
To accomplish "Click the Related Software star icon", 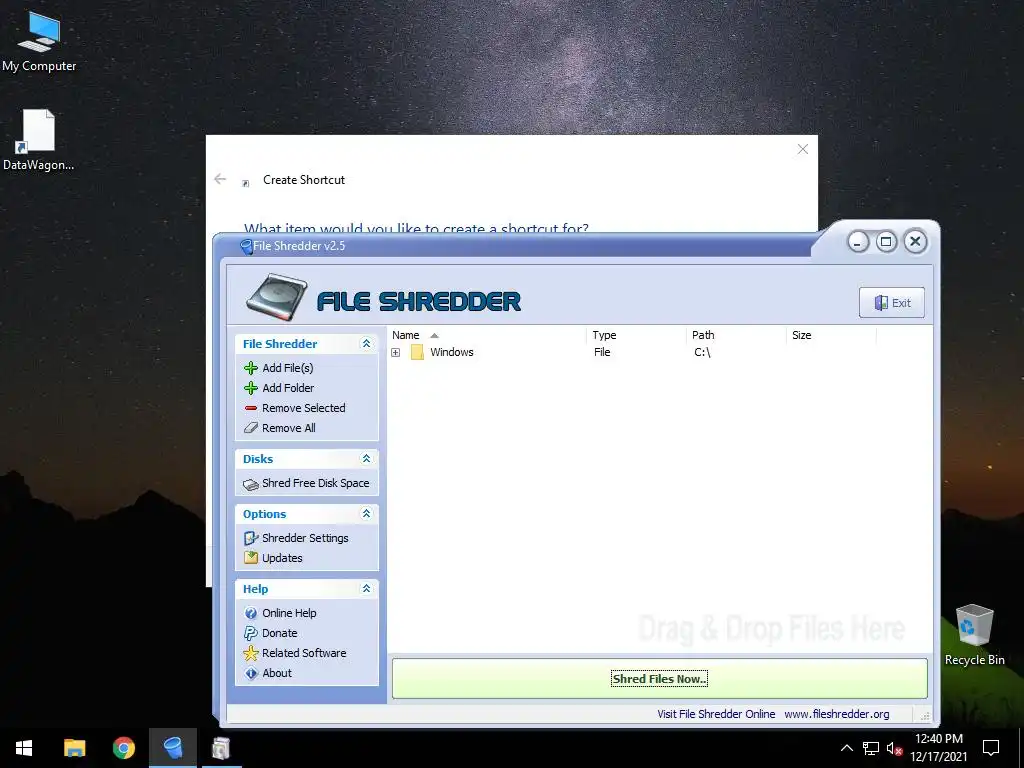I will (x=251, y=653).
